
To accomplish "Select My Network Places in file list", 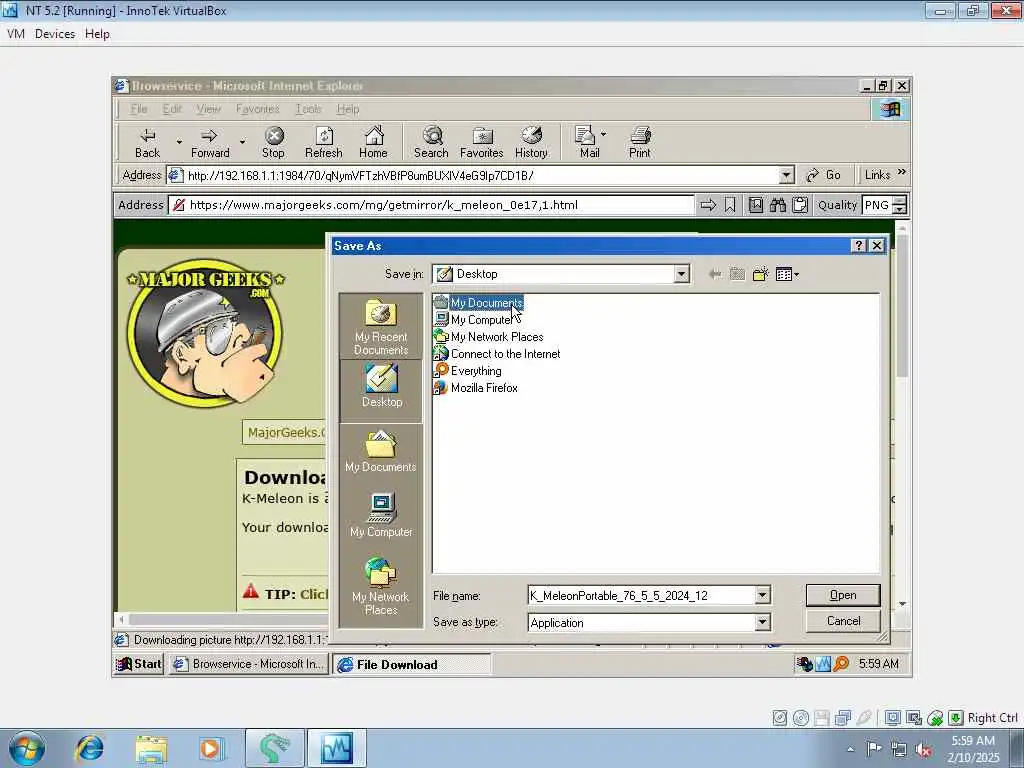I will [x=489, y=337].
